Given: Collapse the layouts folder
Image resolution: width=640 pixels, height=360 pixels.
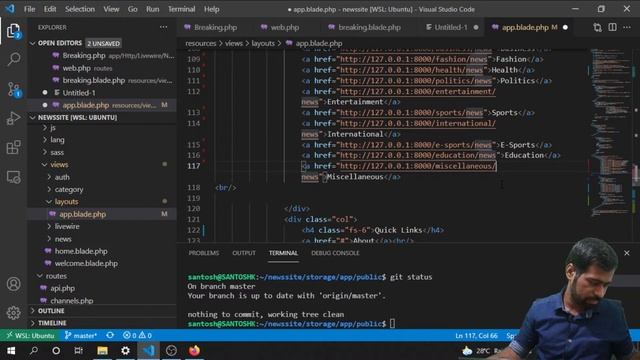Looking at the screenshot, I should coord(102,202).
